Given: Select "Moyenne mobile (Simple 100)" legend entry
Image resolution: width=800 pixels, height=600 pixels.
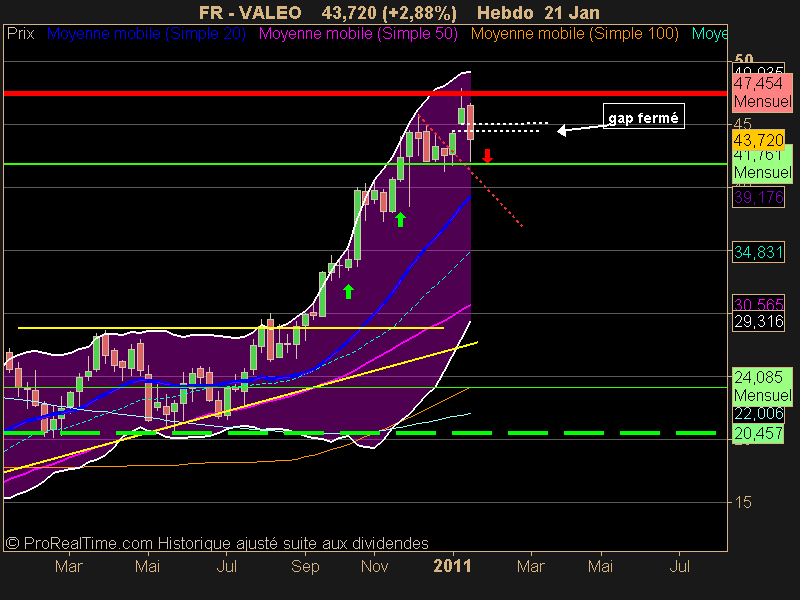Looking at the screenshot, I should pyautogui.click(x=574, y=34).
